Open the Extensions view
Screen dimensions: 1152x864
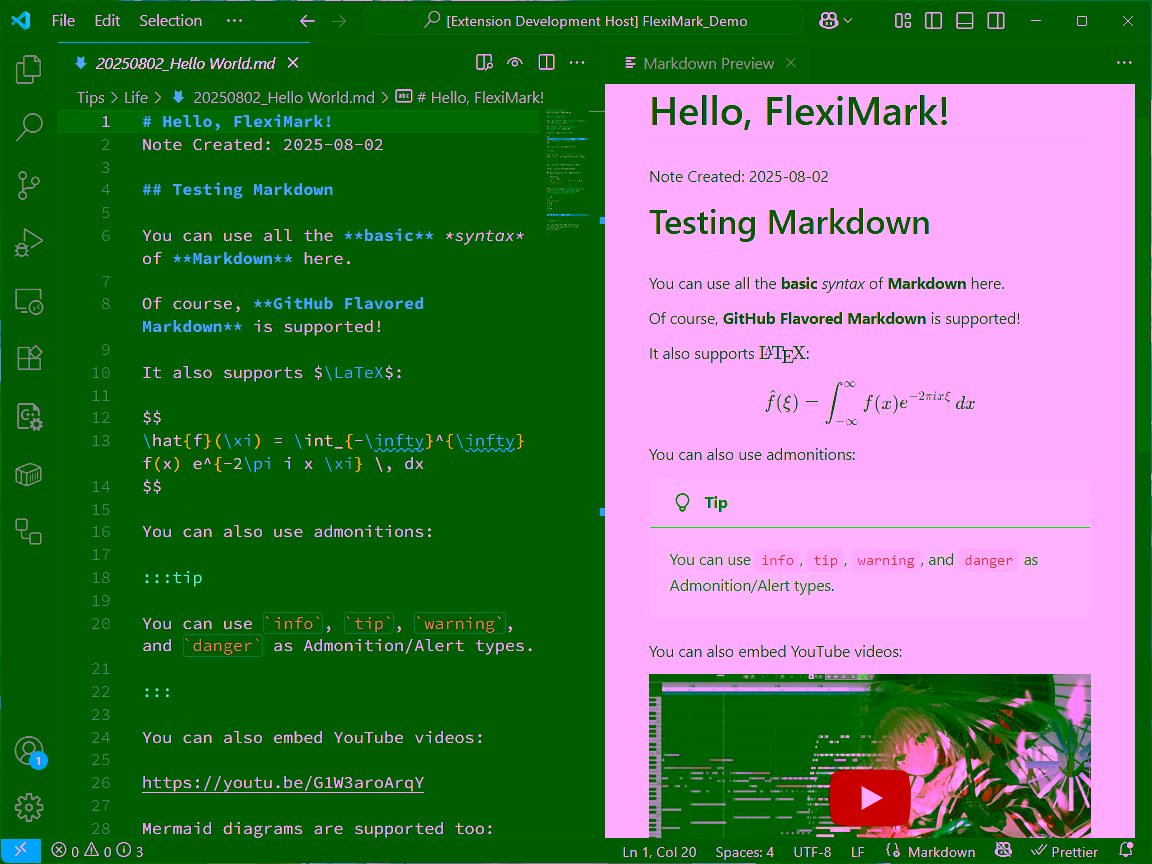[x=29, y=358]
